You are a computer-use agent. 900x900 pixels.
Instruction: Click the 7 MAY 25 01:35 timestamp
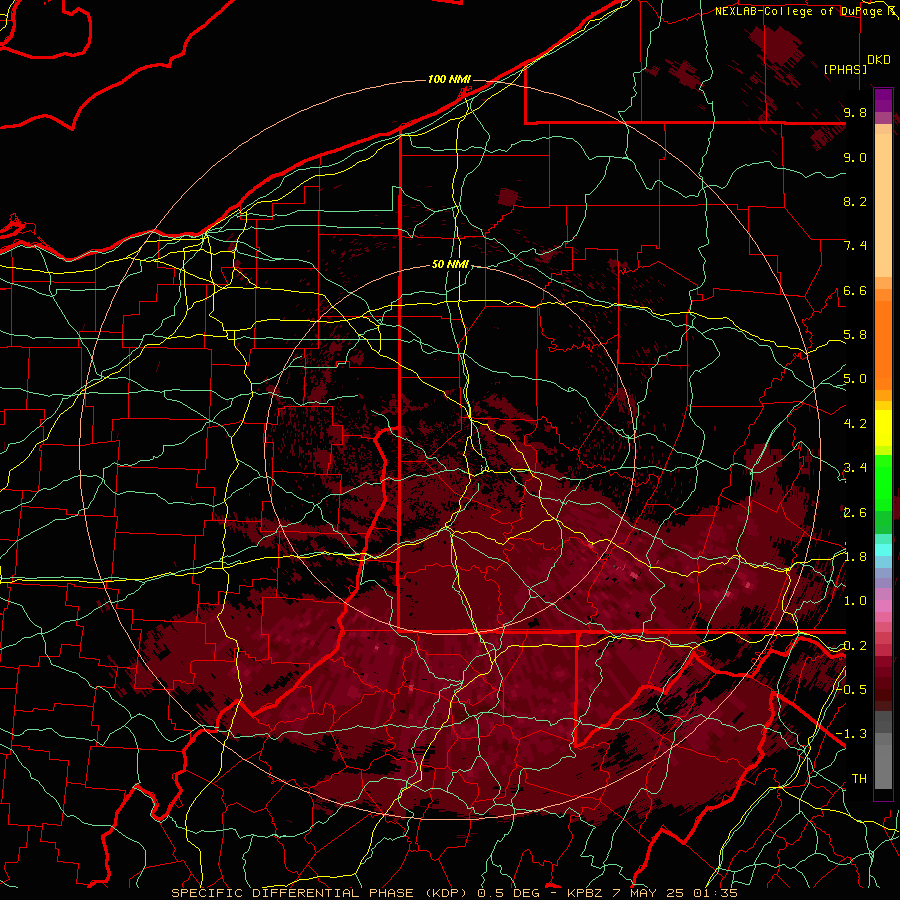[676, 893]
